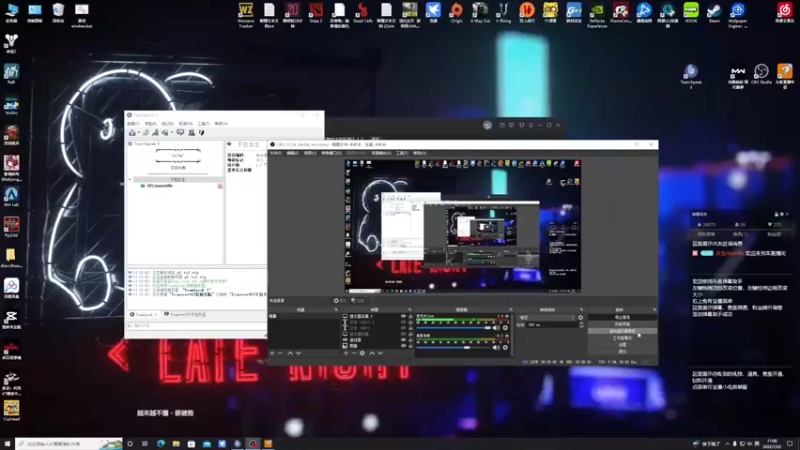Click TeamSpeak connect toolbar icon
The height and width of the screenshot is (450, 800).
pos(132,133)
